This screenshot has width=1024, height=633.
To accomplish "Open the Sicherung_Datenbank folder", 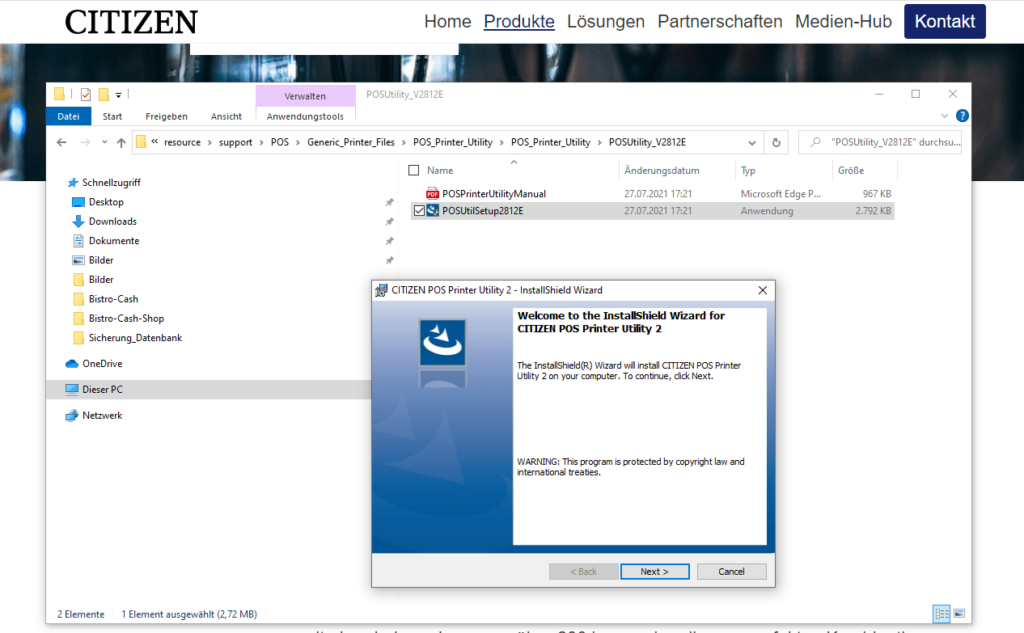I will tap(135, 338).
